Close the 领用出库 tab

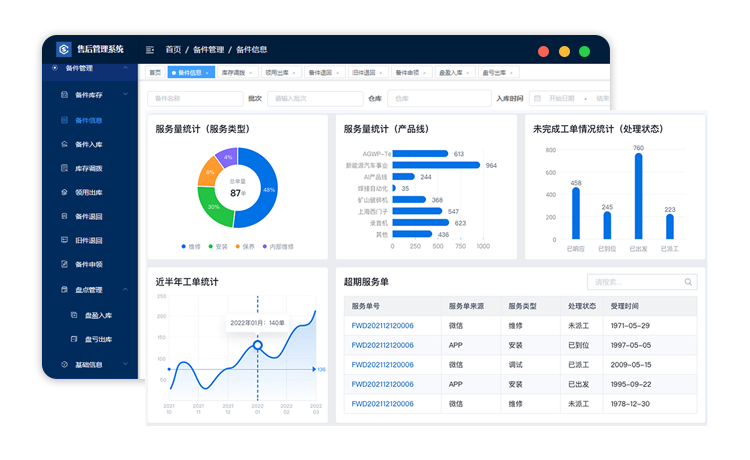click(x=294, y=73)
